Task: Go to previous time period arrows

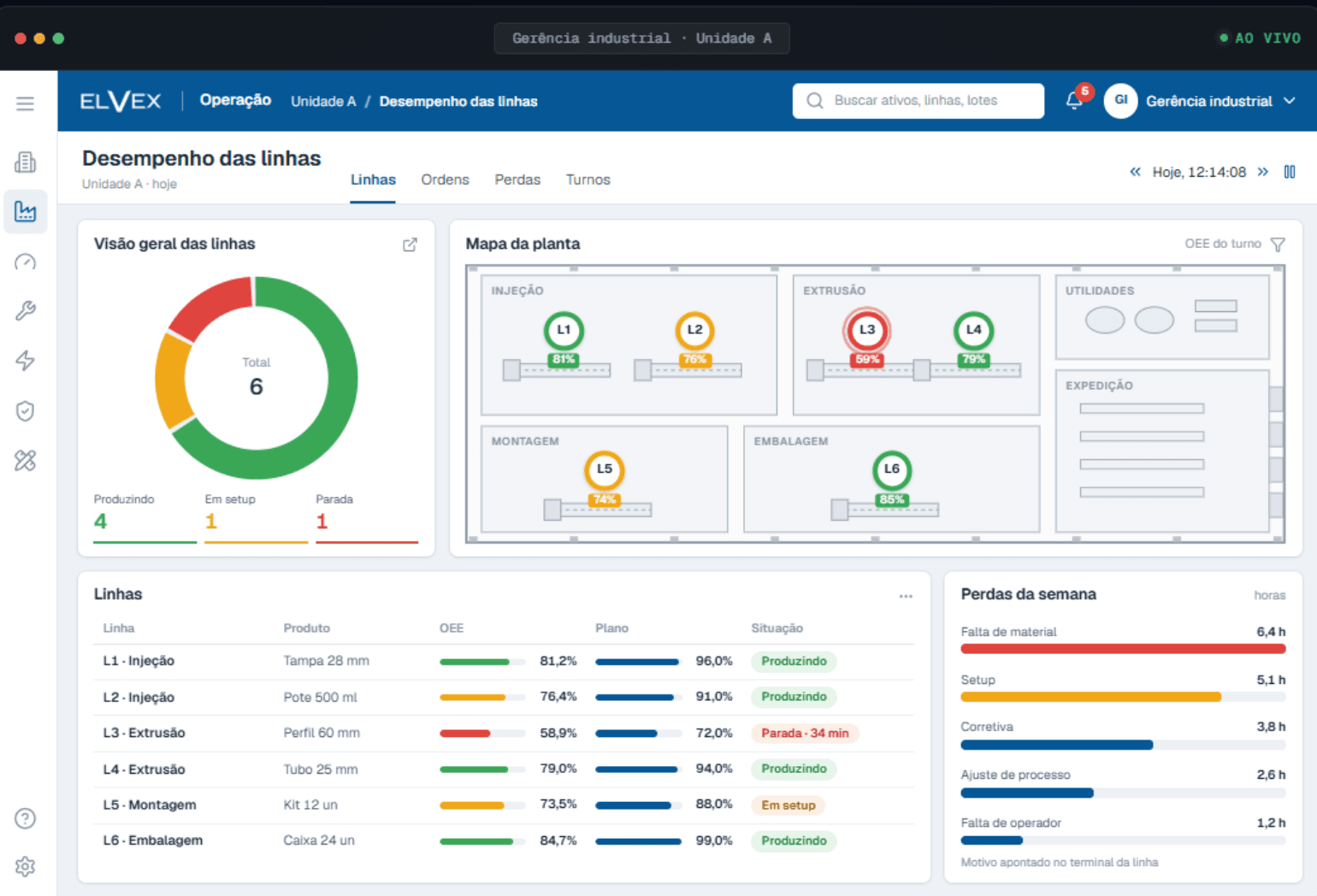Action: tap(1135, 172)
